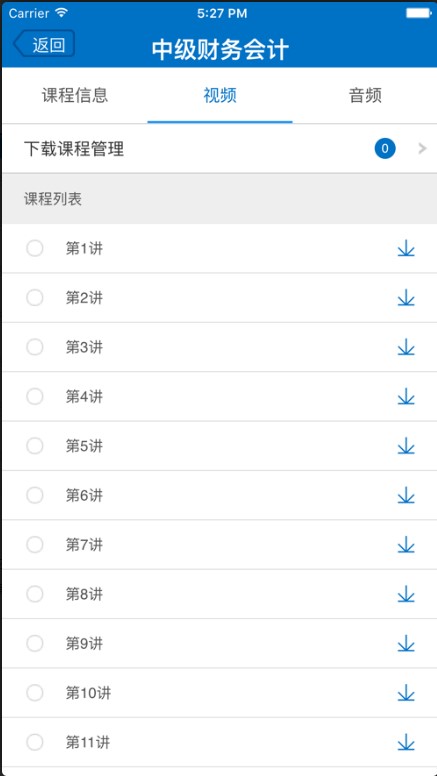Download lecture 第6讲 with arrow icon
The width and height of the screenshot is (437, 776).
(406, 495)
